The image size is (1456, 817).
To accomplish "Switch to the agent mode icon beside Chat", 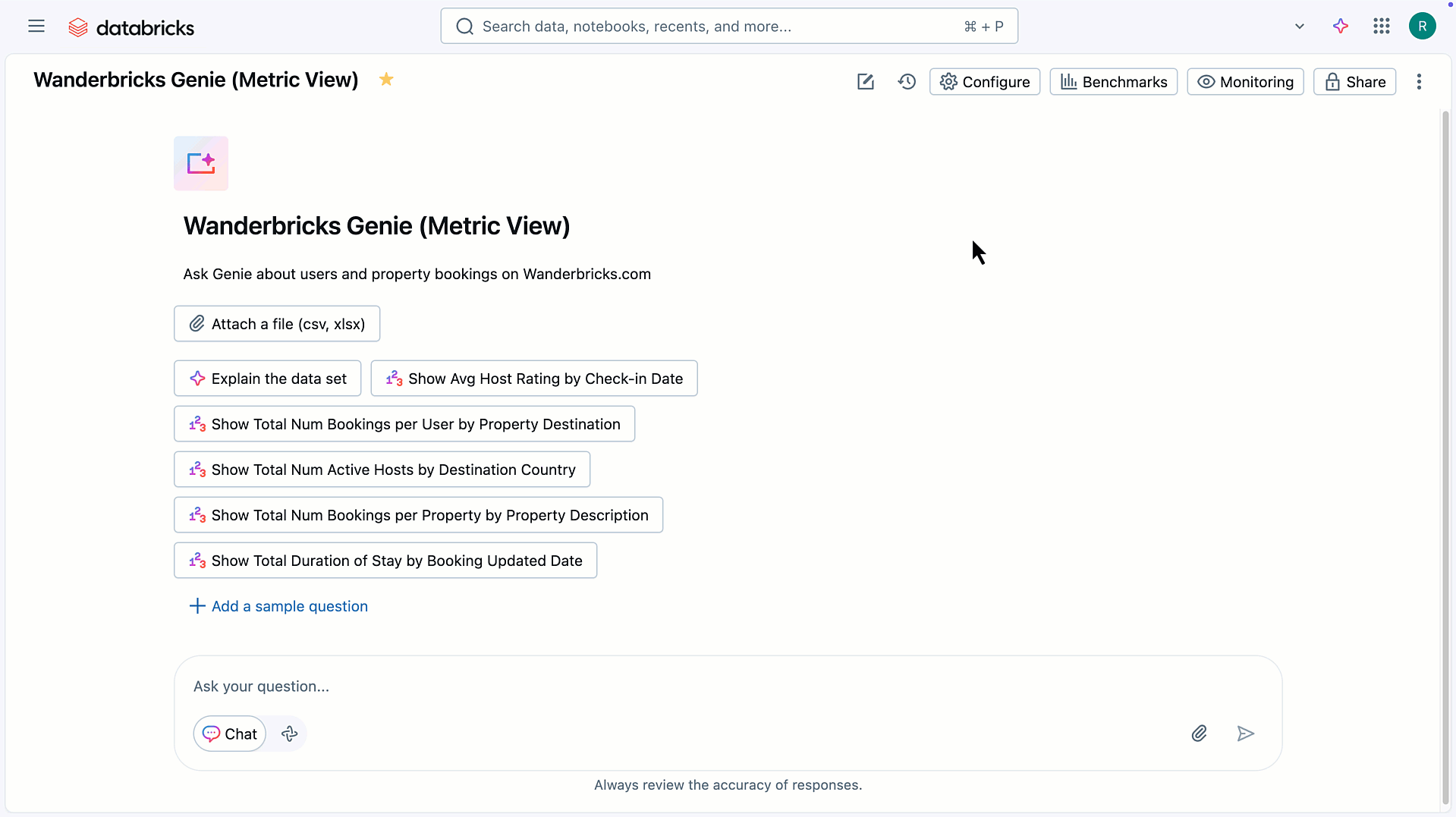I will [x=289, y=734].
